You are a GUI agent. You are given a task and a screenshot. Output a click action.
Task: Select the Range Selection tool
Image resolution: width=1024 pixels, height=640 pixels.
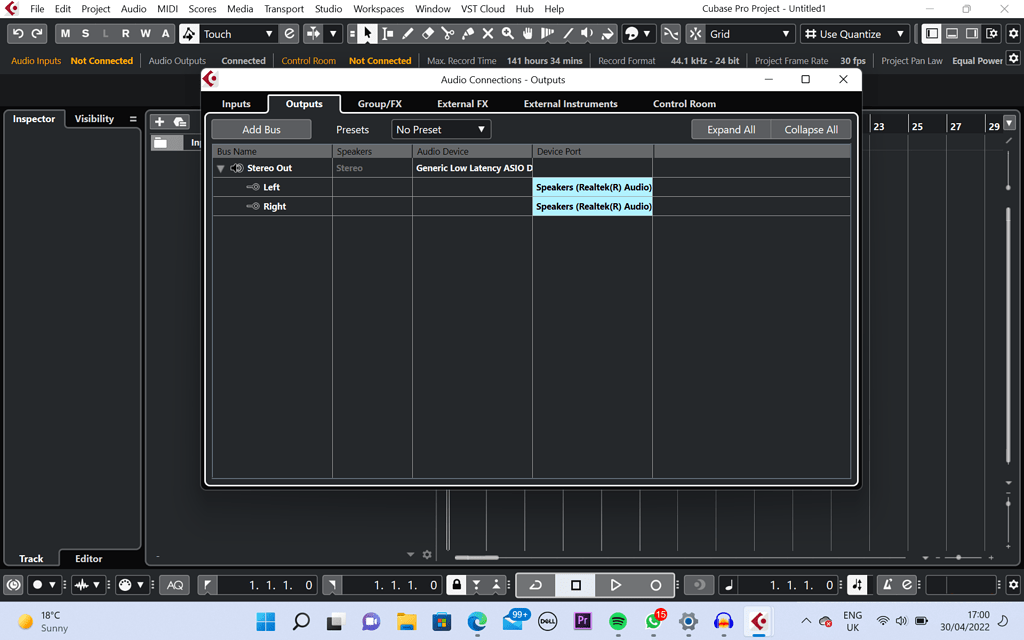(x=388, y=34)
